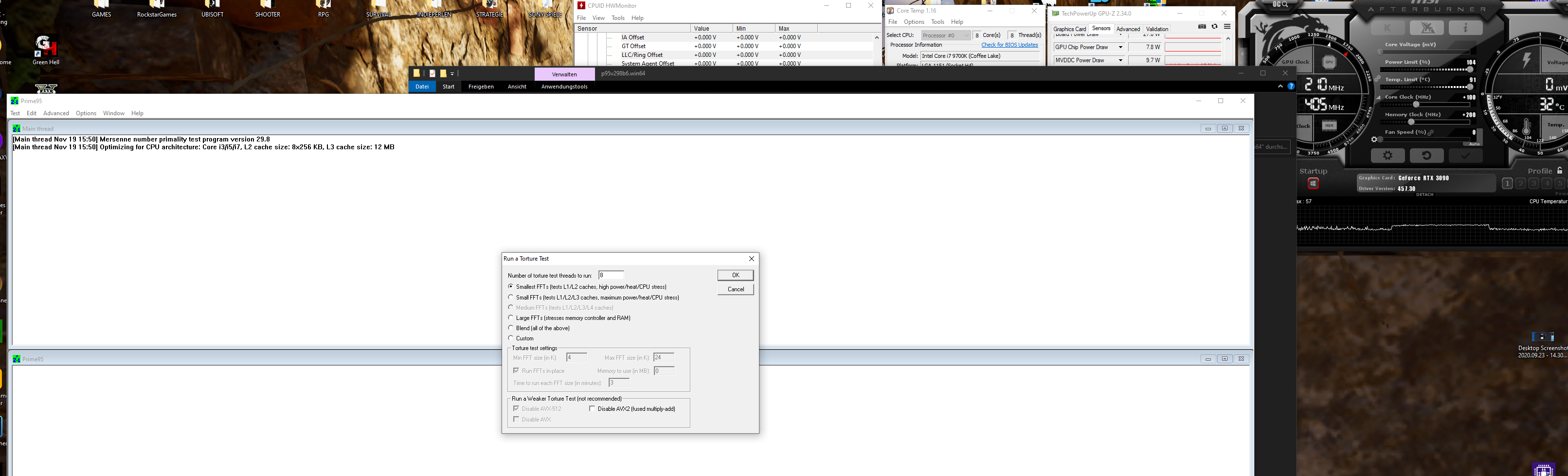Apply settings with Afterburner checkmark icon
Image resolution: width=1568 pixels, height=476 pixels.
(x=1463, y=155)
